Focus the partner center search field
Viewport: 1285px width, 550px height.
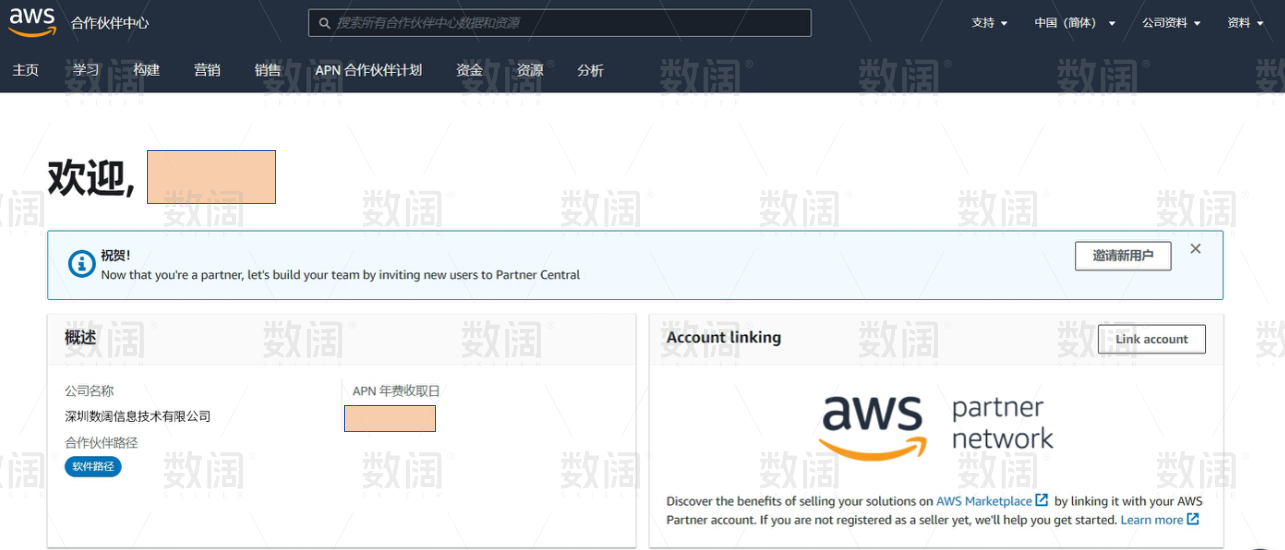[560, 23]
